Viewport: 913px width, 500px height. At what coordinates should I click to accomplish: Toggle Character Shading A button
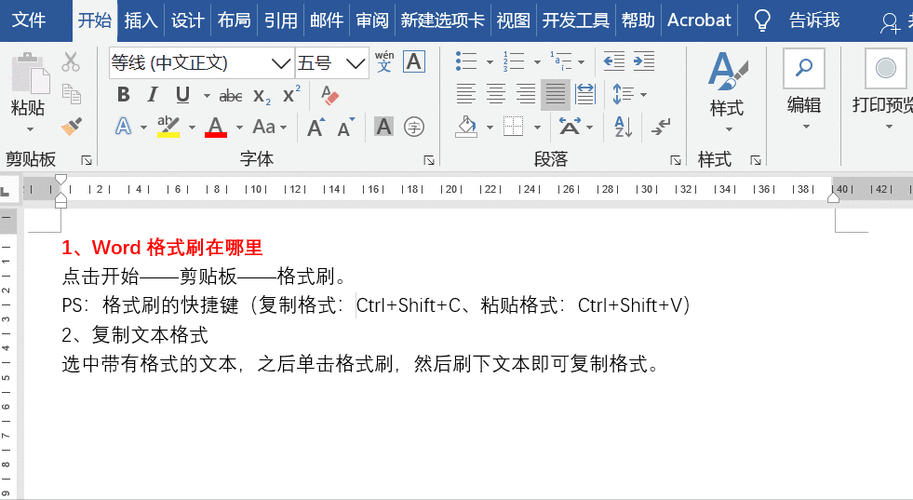click(384, 126)
